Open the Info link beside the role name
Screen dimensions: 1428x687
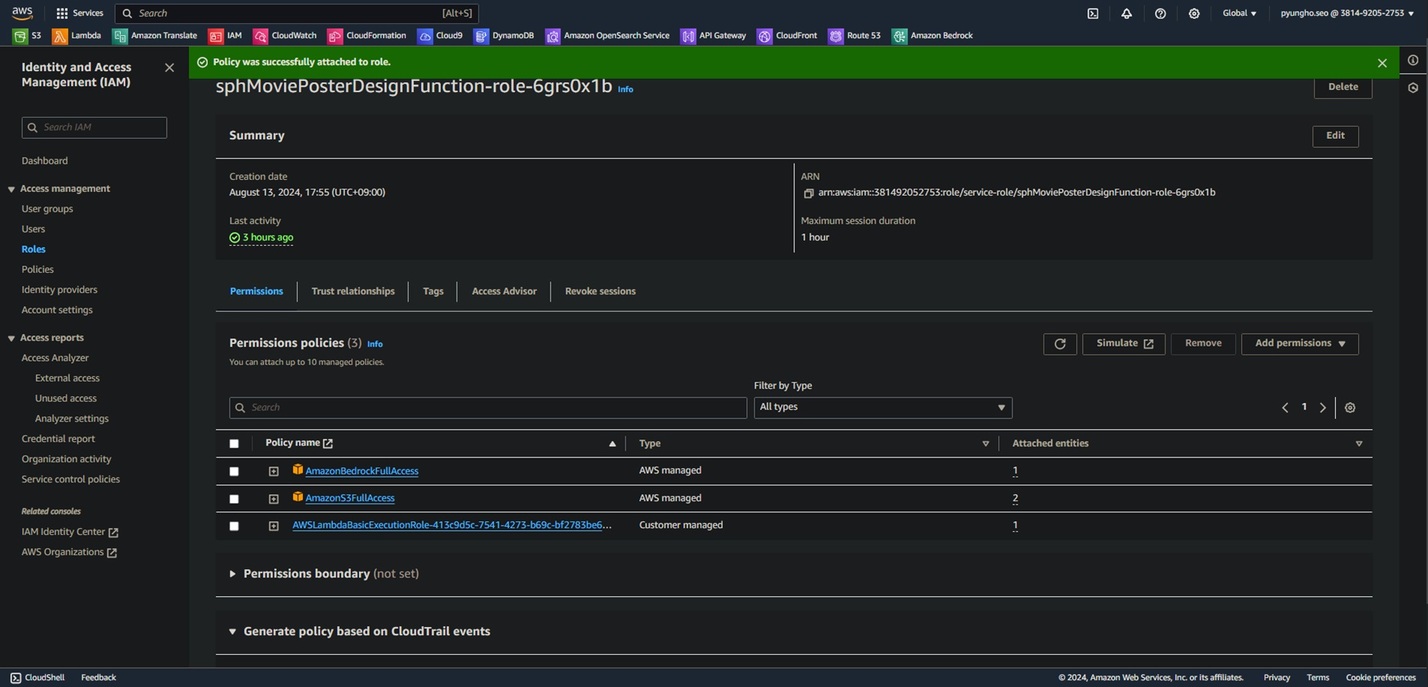pos(625,90)
